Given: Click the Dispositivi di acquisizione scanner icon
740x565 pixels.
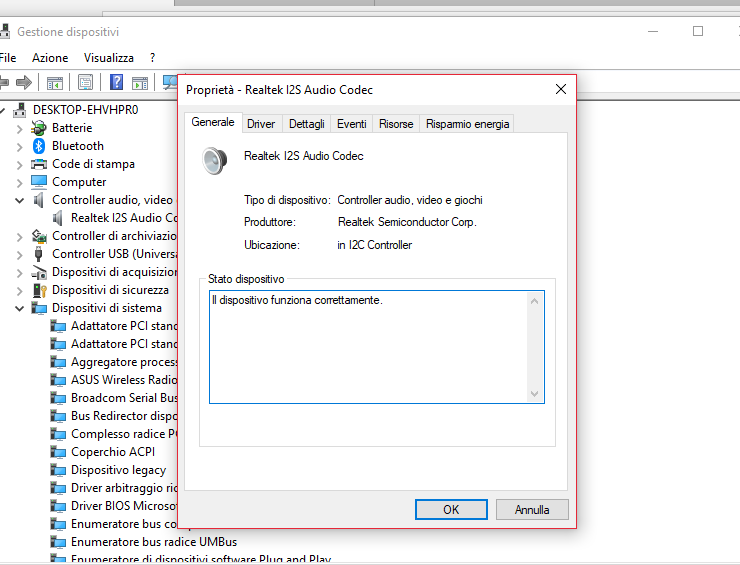Looking at the screenshot, I should tap(39, 272).
